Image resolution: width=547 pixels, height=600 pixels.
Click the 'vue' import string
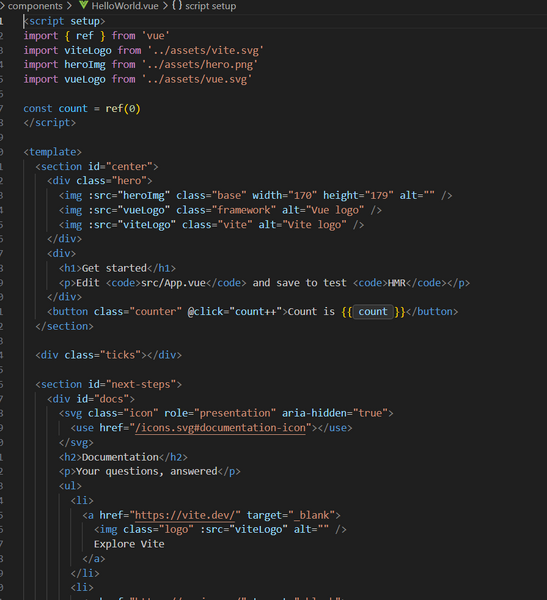[x=156, y=36]
